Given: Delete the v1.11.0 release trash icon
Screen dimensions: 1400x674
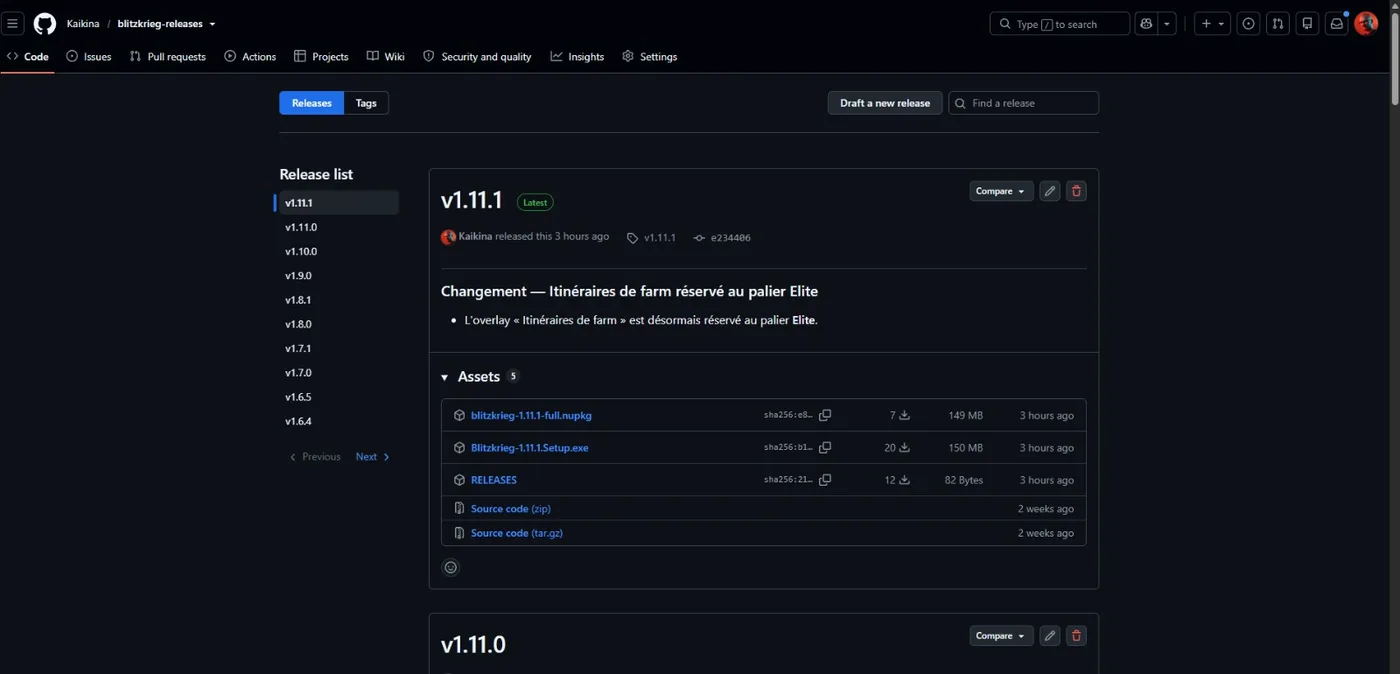Looking at the screenshot, I should [1076, 636].
